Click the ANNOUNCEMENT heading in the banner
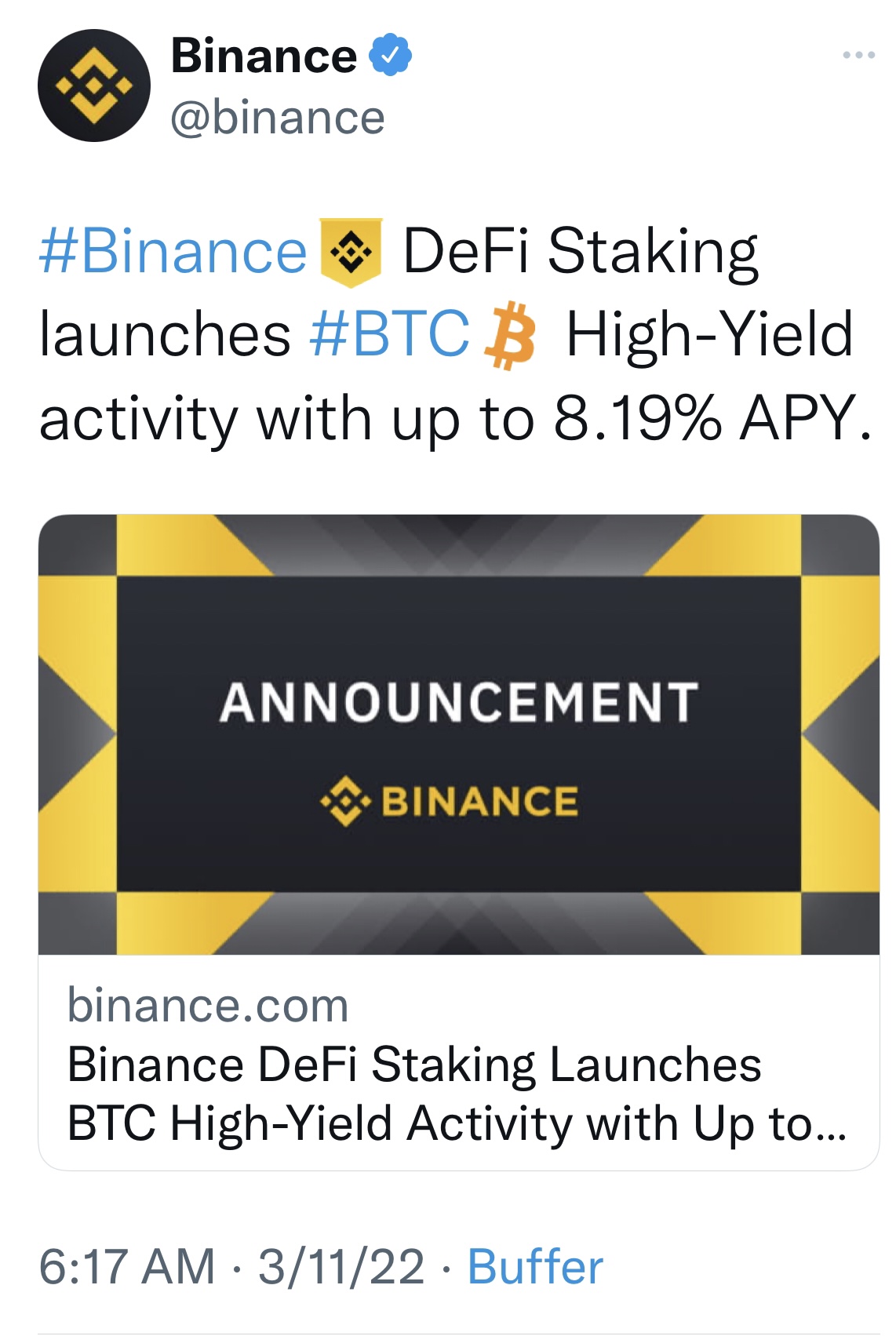Viewport: 896px width, 1336px height. pyautogui.click(x=458, y=701)
